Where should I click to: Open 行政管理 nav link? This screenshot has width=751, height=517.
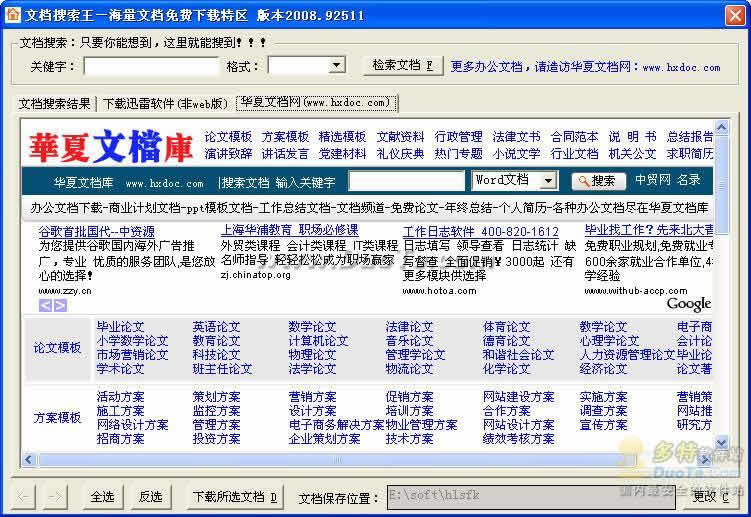(x=458, y=137)
